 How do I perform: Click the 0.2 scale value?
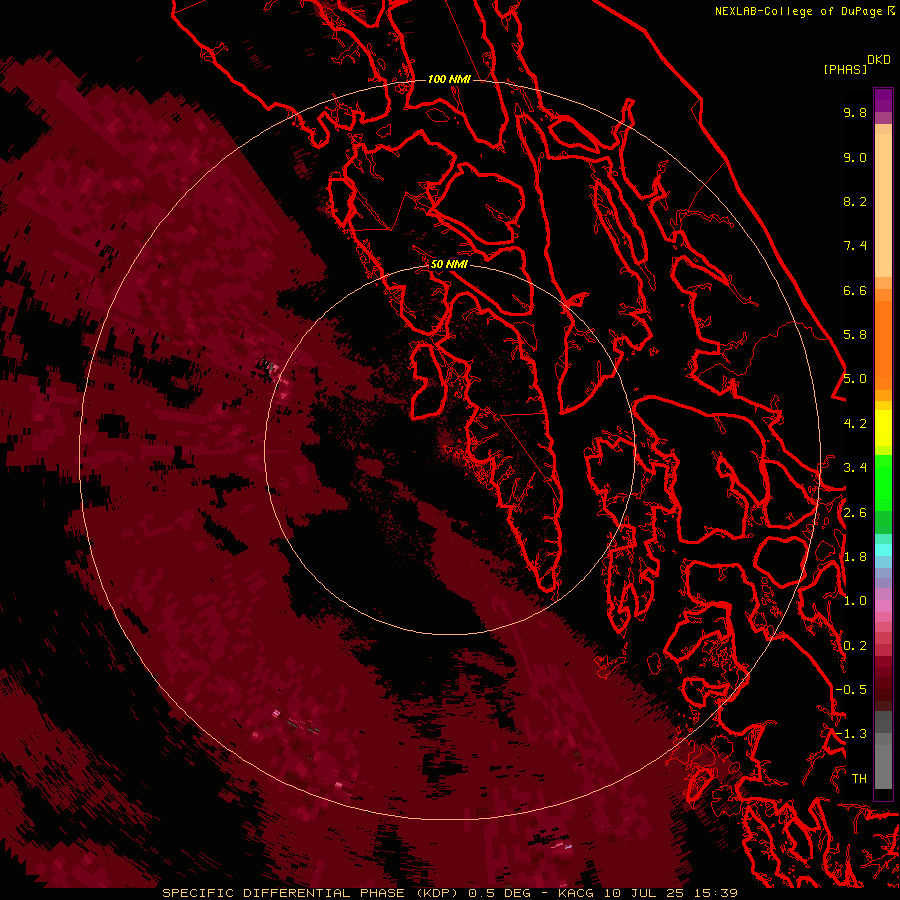point(855,646)
